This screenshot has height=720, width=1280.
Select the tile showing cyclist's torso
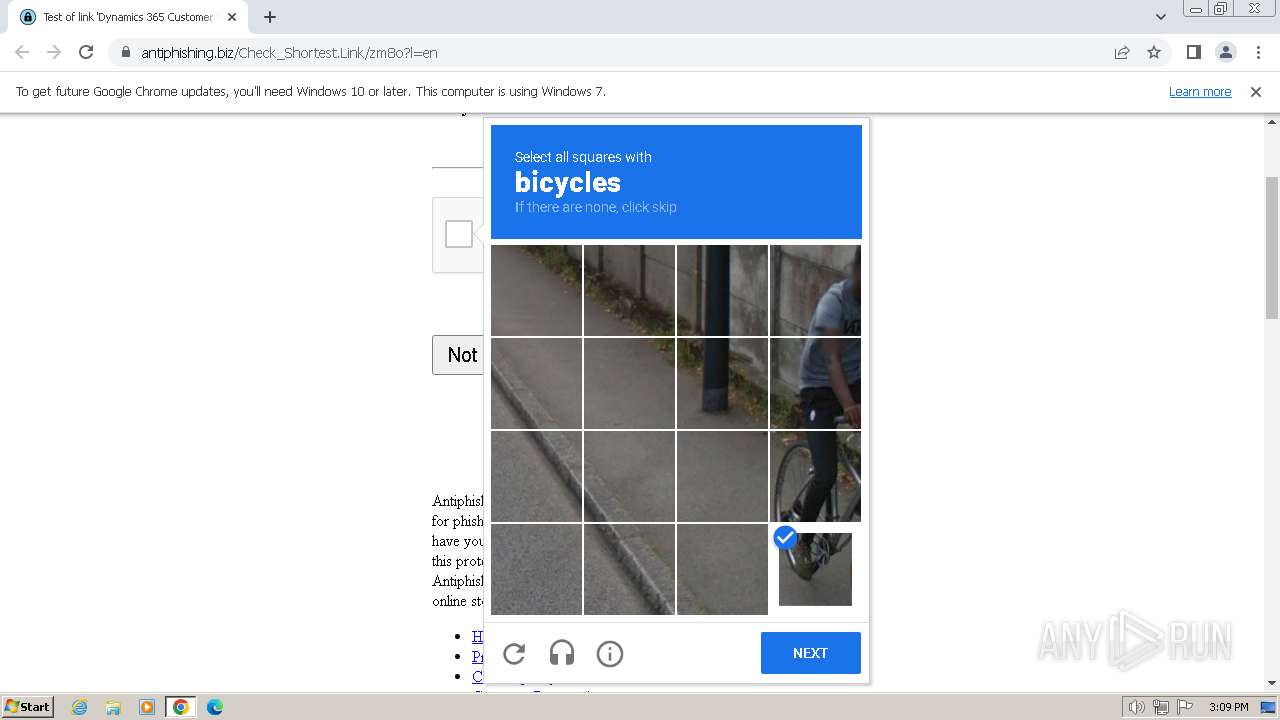click(x=815, y=290)
